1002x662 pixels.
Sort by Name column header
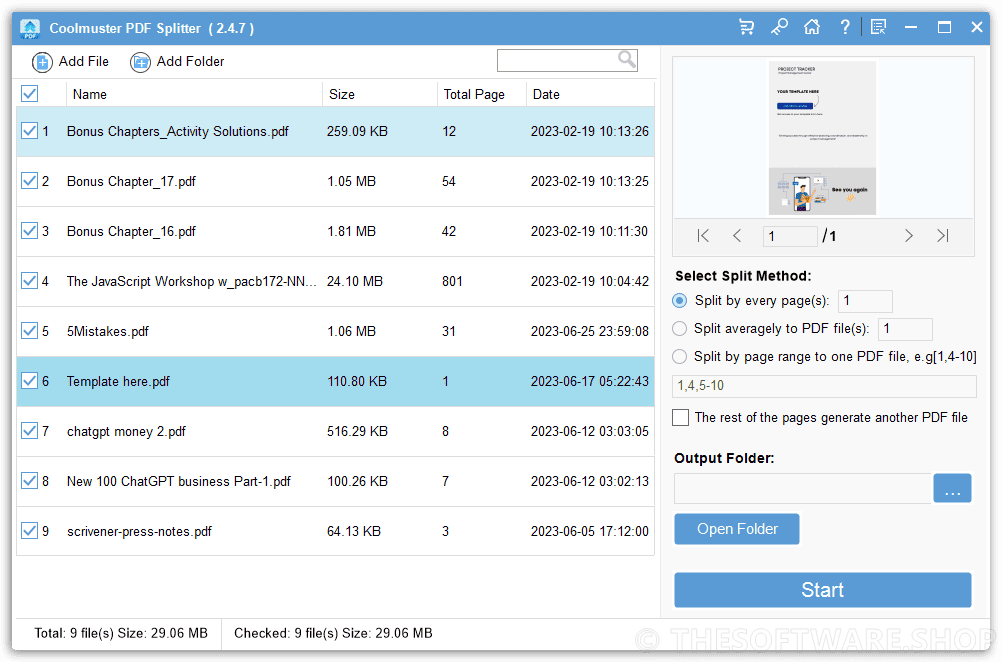[194, 94]
